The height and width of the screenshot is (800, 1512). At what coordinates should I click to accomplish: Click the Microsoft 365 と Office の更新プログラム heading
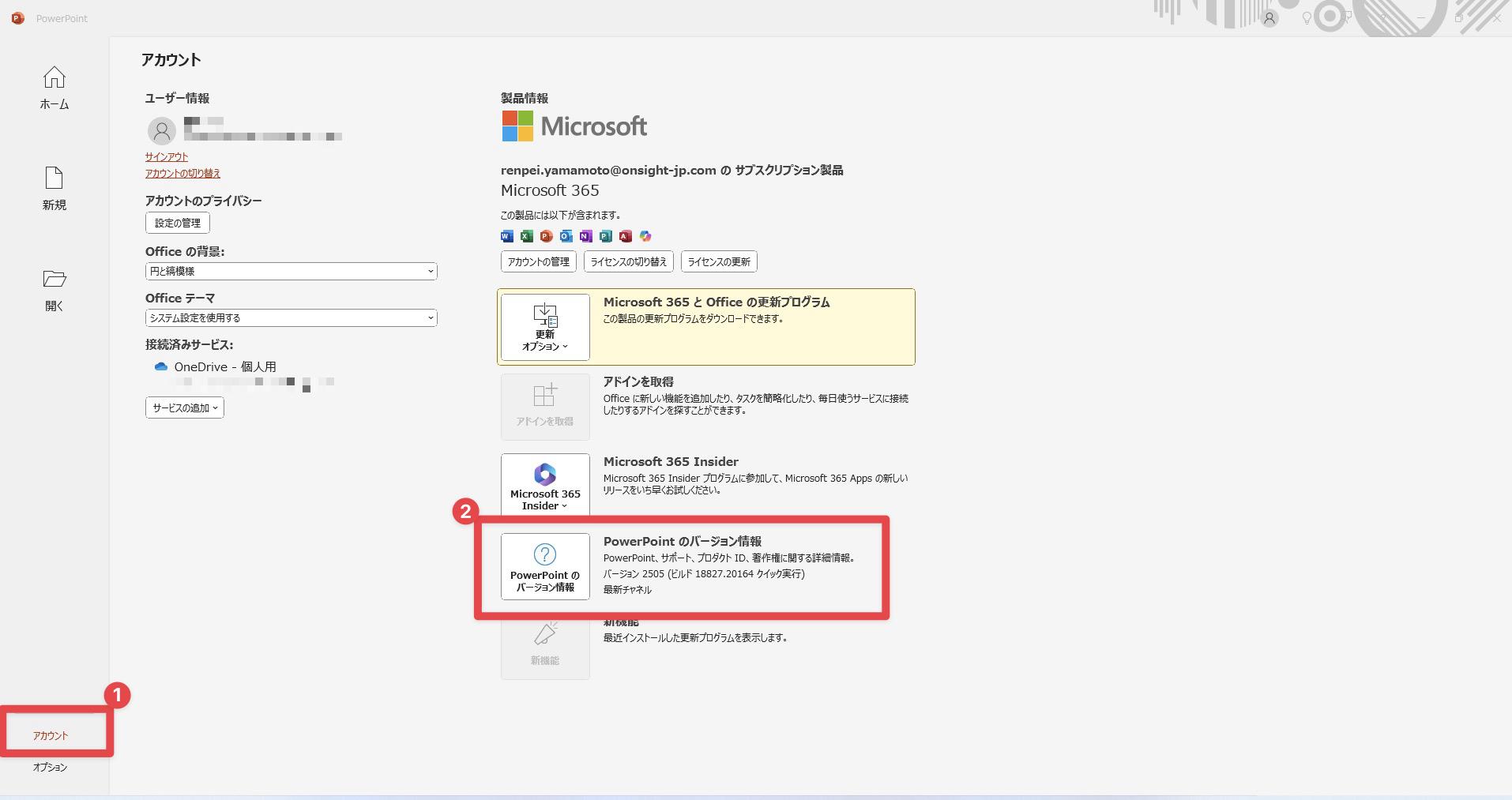(x=717, y=302)
